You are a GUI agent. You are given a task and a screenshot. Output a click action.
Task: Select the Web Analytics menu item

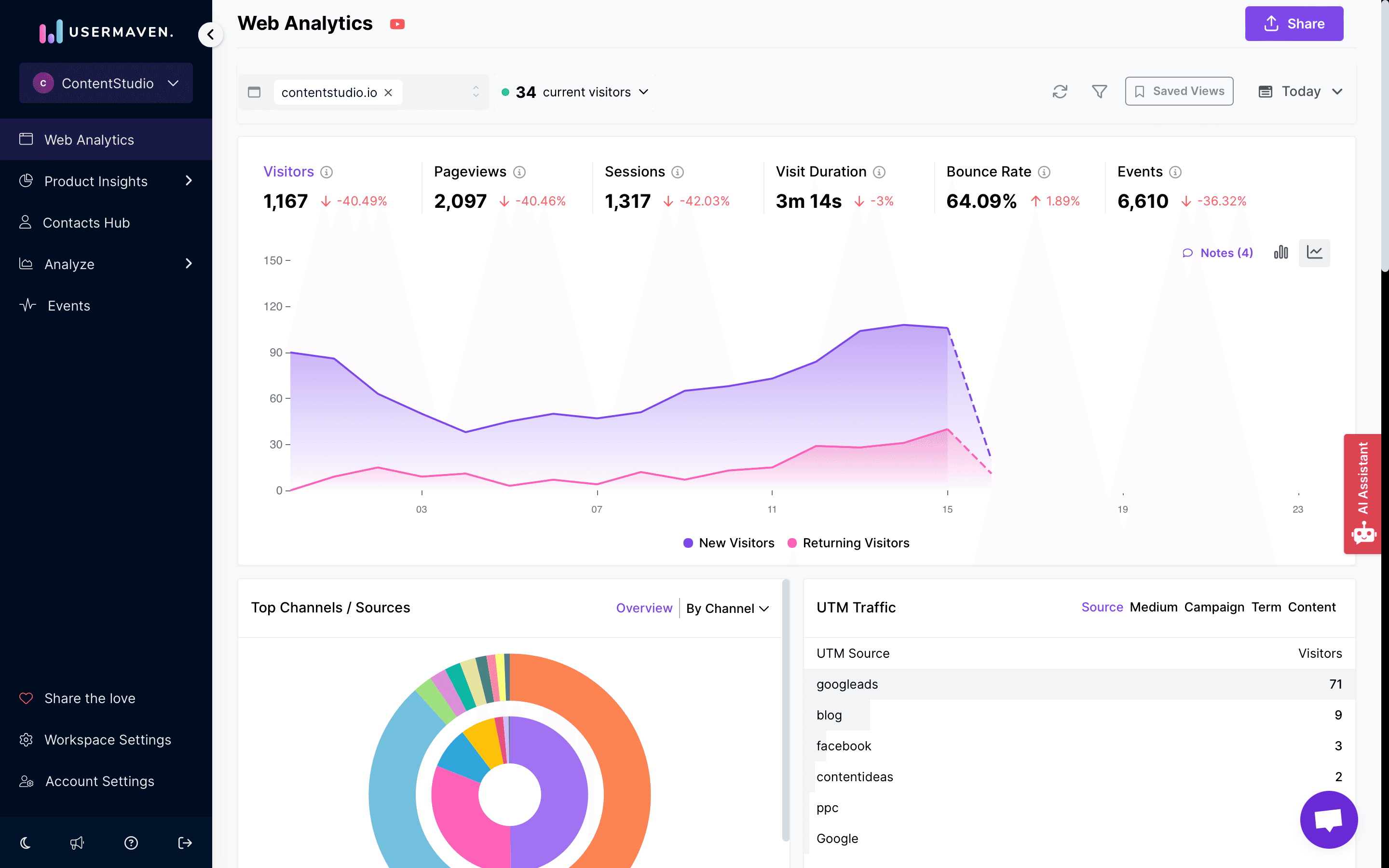(105, 139)
